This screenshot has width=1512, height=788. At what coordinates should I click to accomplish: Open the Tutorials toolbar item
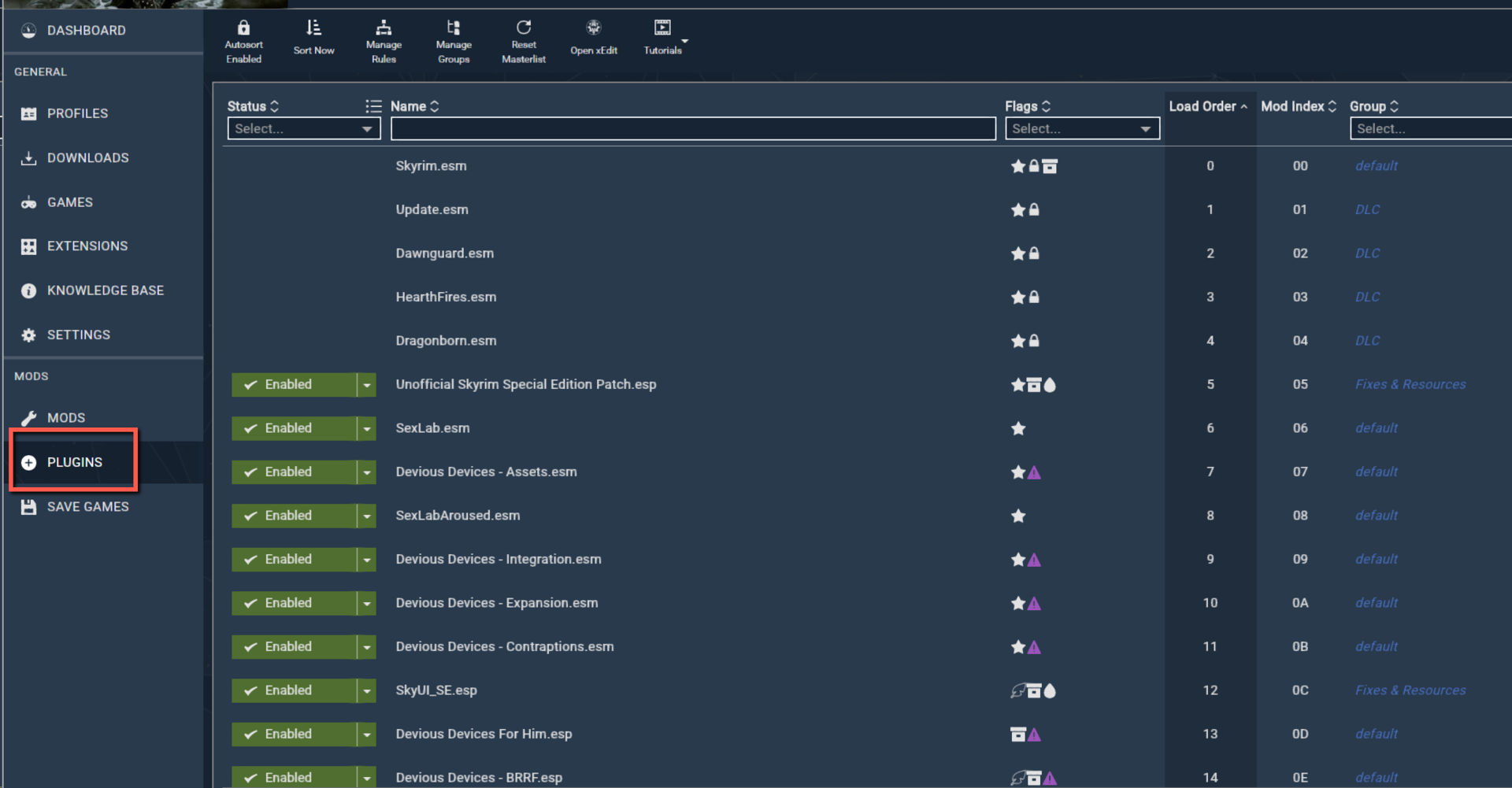click(662, 39)
